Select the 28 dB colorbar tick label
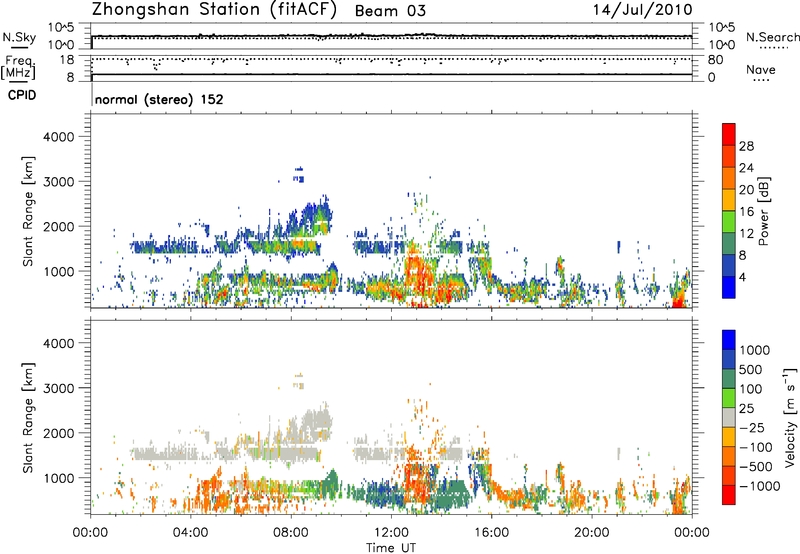Viewport: 800px width, 554px height. pos(746,146)
